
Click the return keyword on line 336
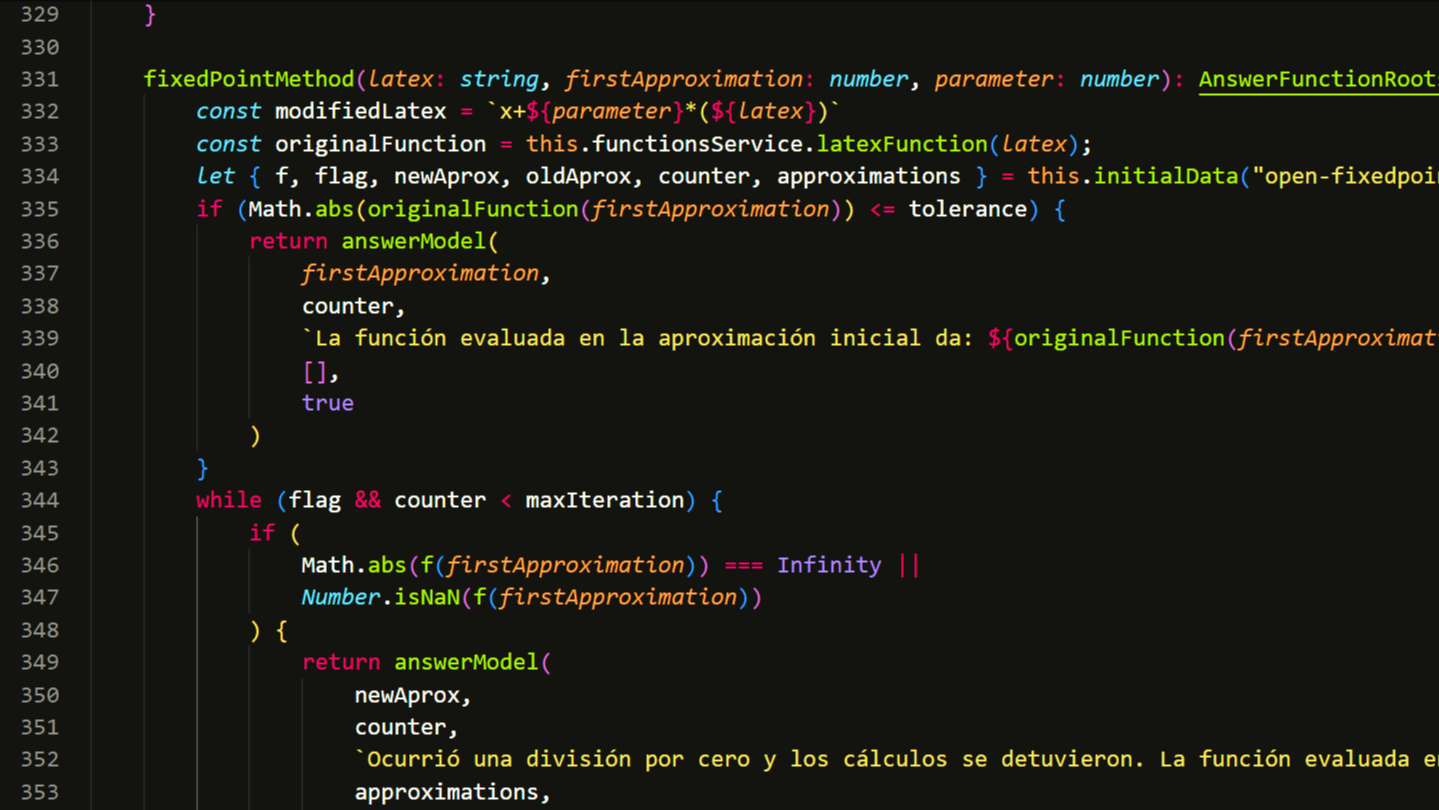coord(288,241)
